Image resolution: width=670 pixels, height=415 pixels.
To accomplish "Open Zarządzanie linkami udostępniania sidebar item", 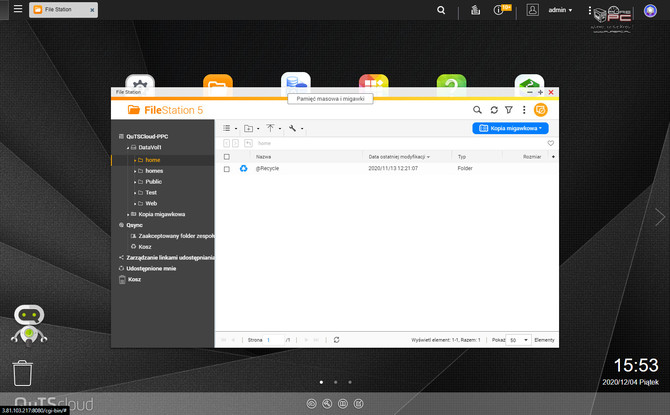I will (x=170, y=258).
